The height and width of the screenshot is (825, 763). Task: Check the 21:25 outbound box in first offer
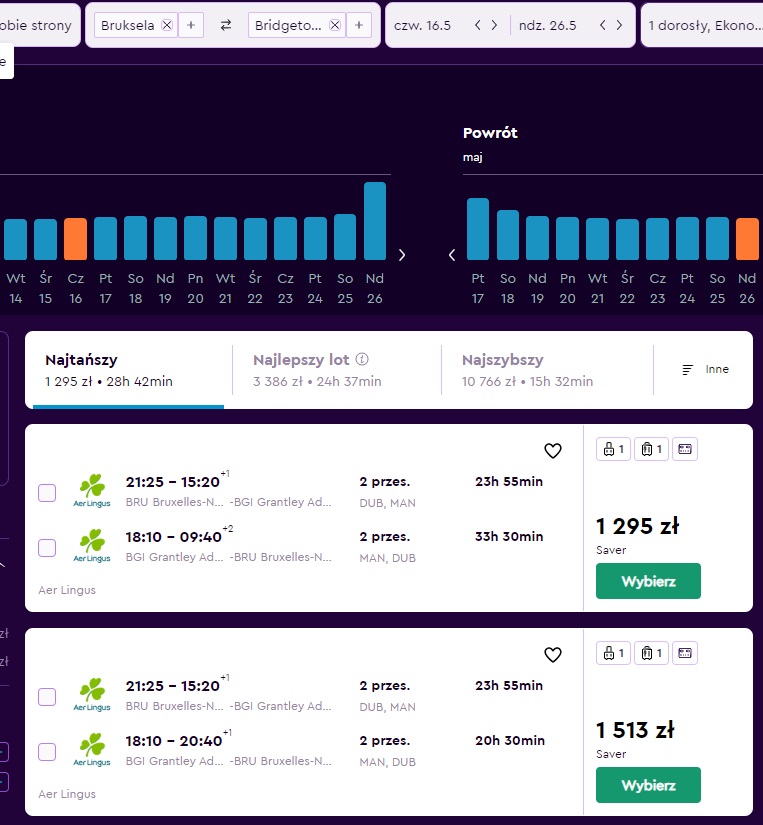point(47,493)
